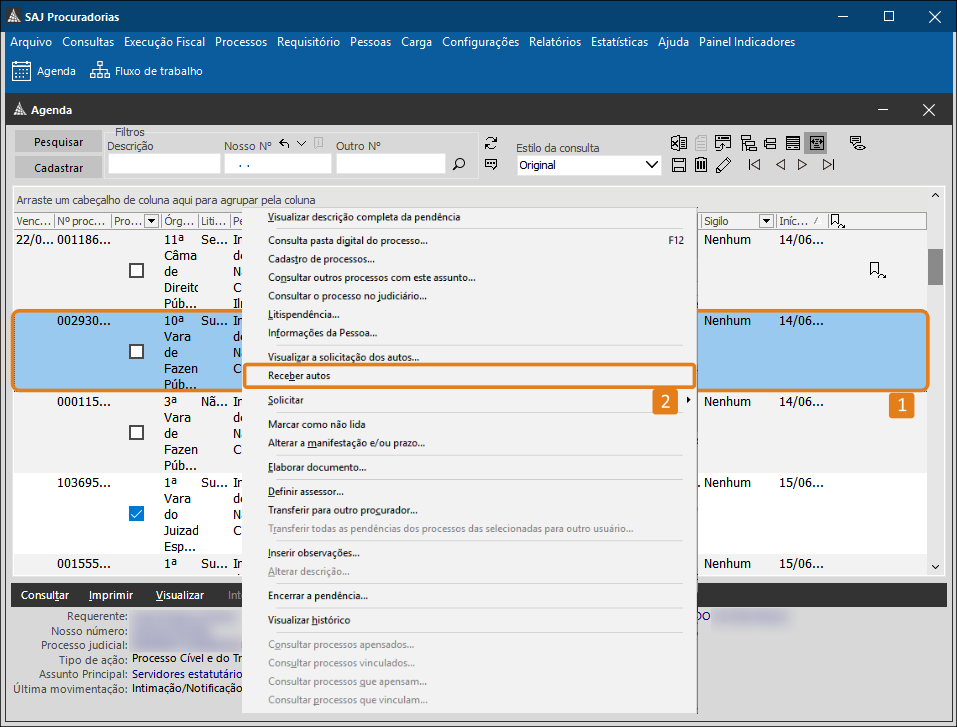Uncheck the checked 1ª Vara do Juizado box

(x=137, y=514)
